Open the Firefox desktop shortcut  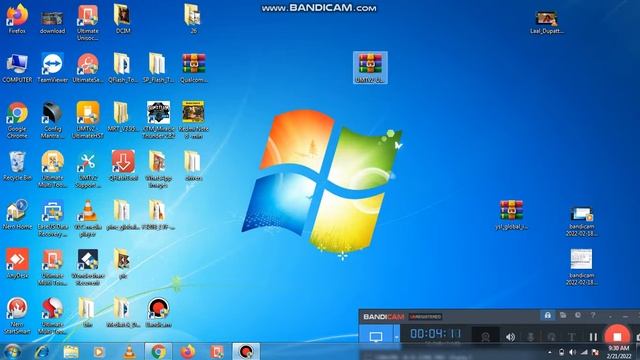[17, 19]
